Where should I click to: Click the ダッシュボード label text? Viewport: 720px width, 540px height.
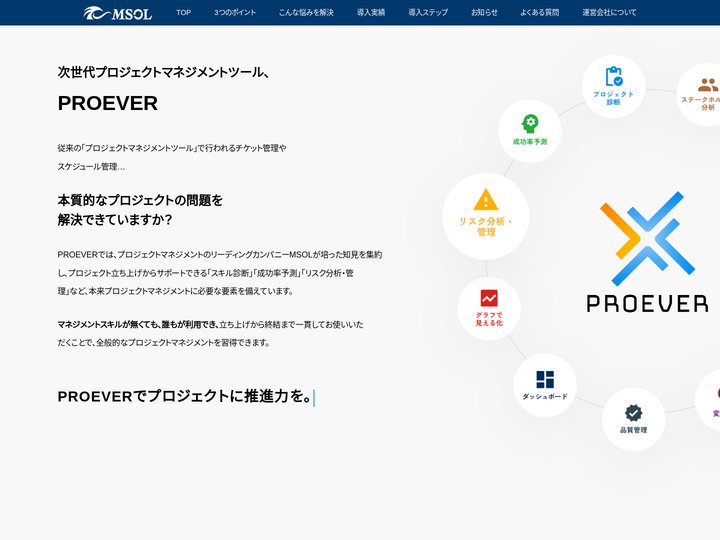545,396
